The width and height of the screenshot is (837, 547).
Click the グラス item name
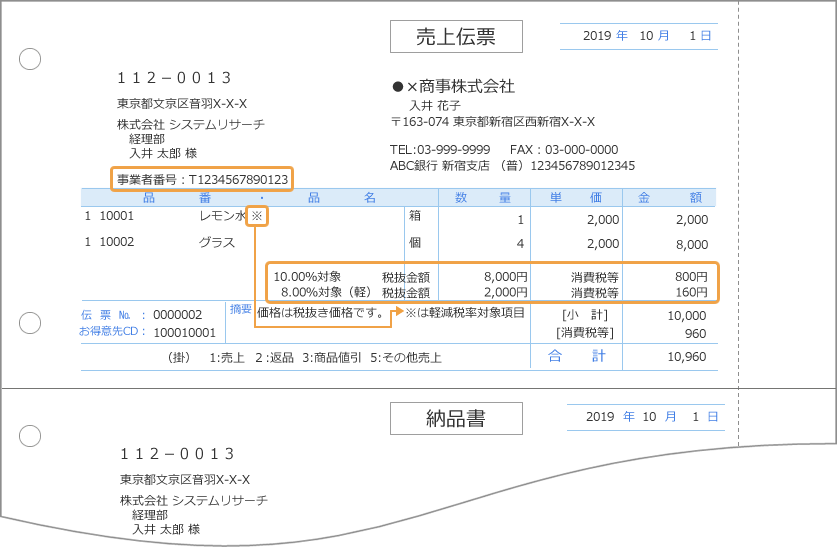(x=217, y=242)
